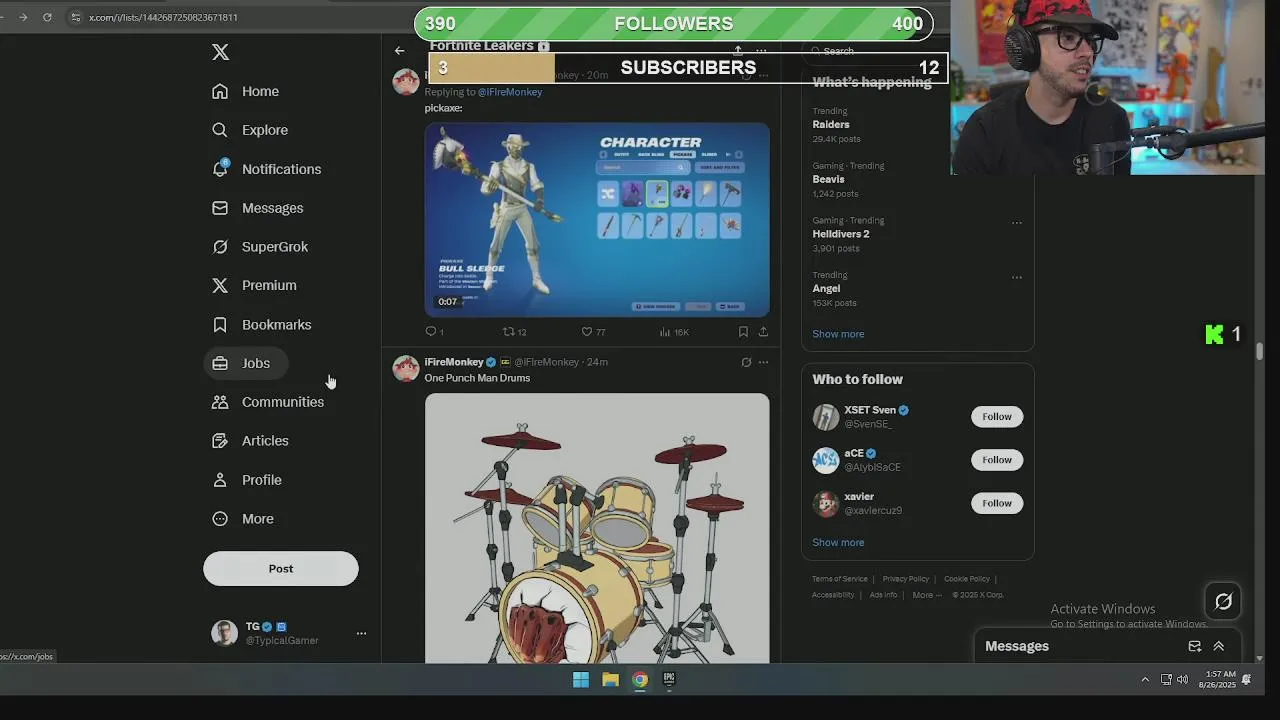1280x720 pixels.
Task: Follow xavier
Action: (x=997, y=503)
